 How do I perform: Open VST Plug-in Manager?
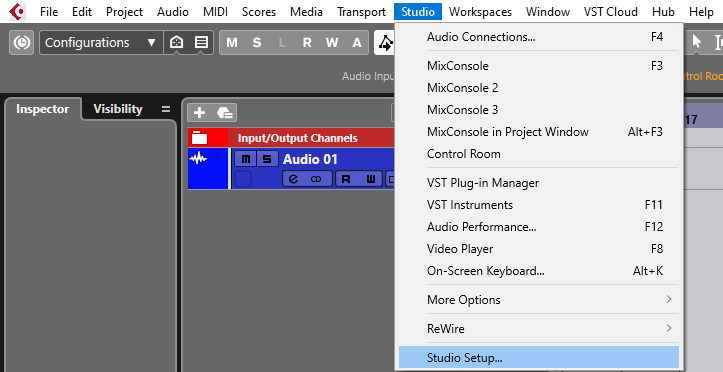pos(539,183)
